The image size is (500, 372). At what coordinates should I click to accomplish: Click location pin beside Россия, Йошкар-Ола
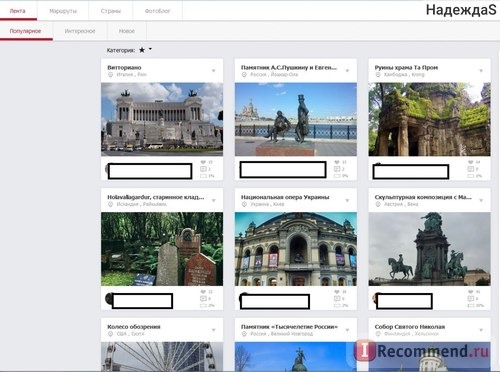244,75
